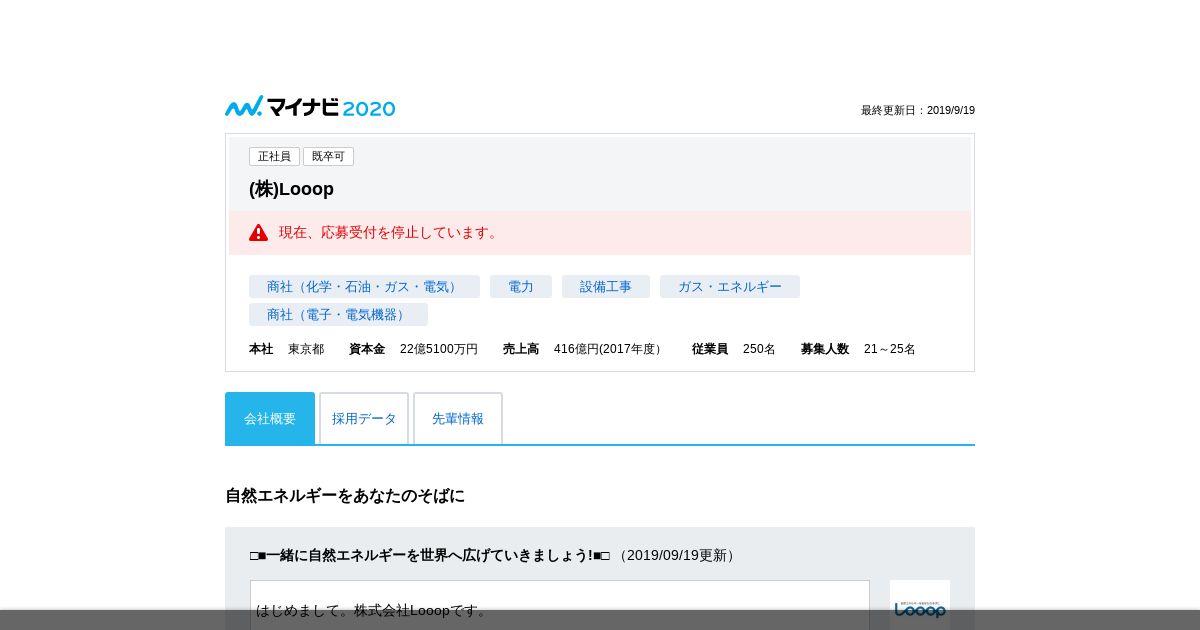Select the ガス・エネルギー industry tag
The height and width of the screenshot is (630, 1200).
[730, 287]
